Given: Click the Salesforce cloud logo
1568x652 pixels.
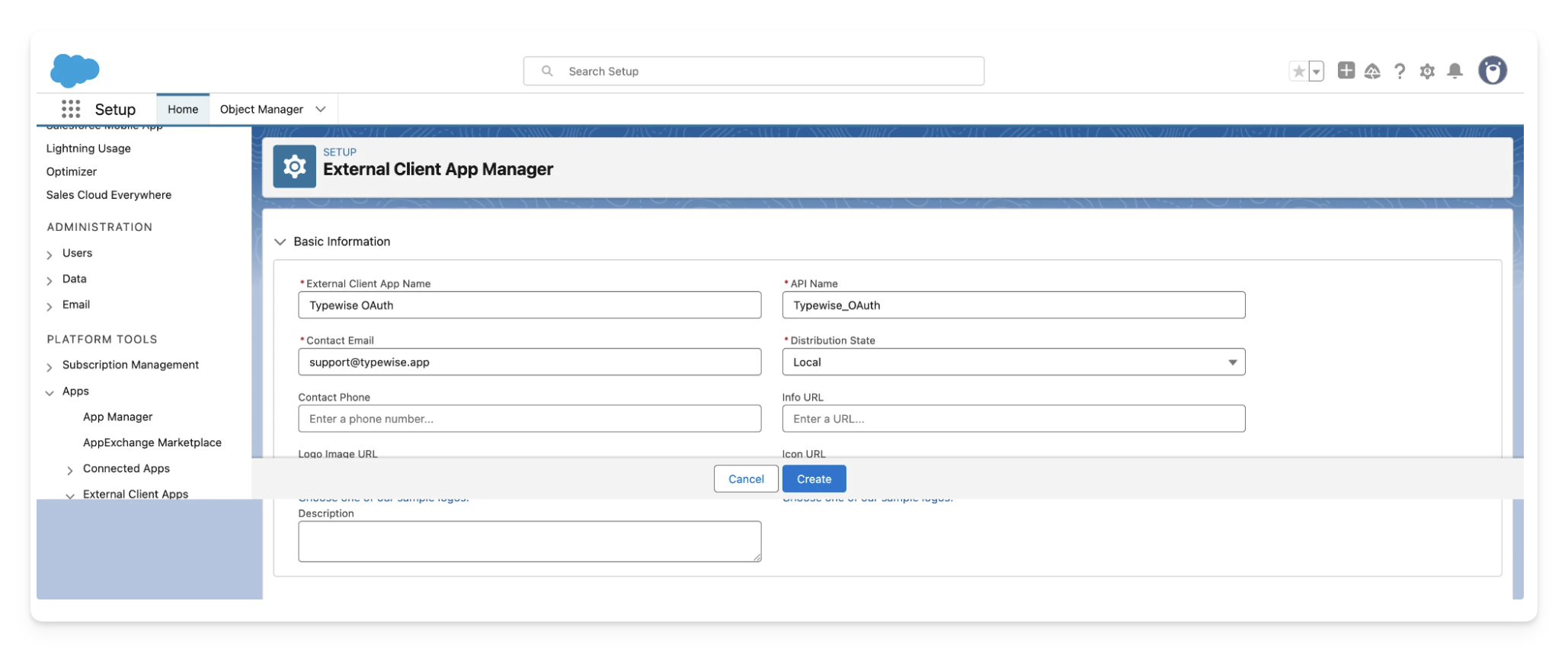Looking at the screenshot, I should (75, 71).
